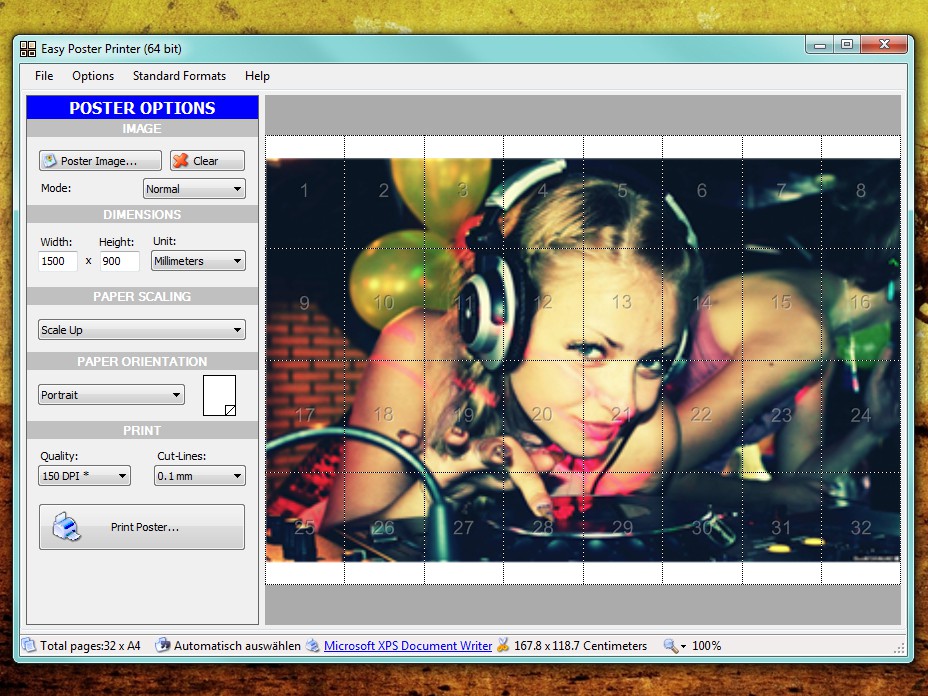Open the Mode dropdown set to Normal
Screen dimensions: 928x696
point(194,188)
